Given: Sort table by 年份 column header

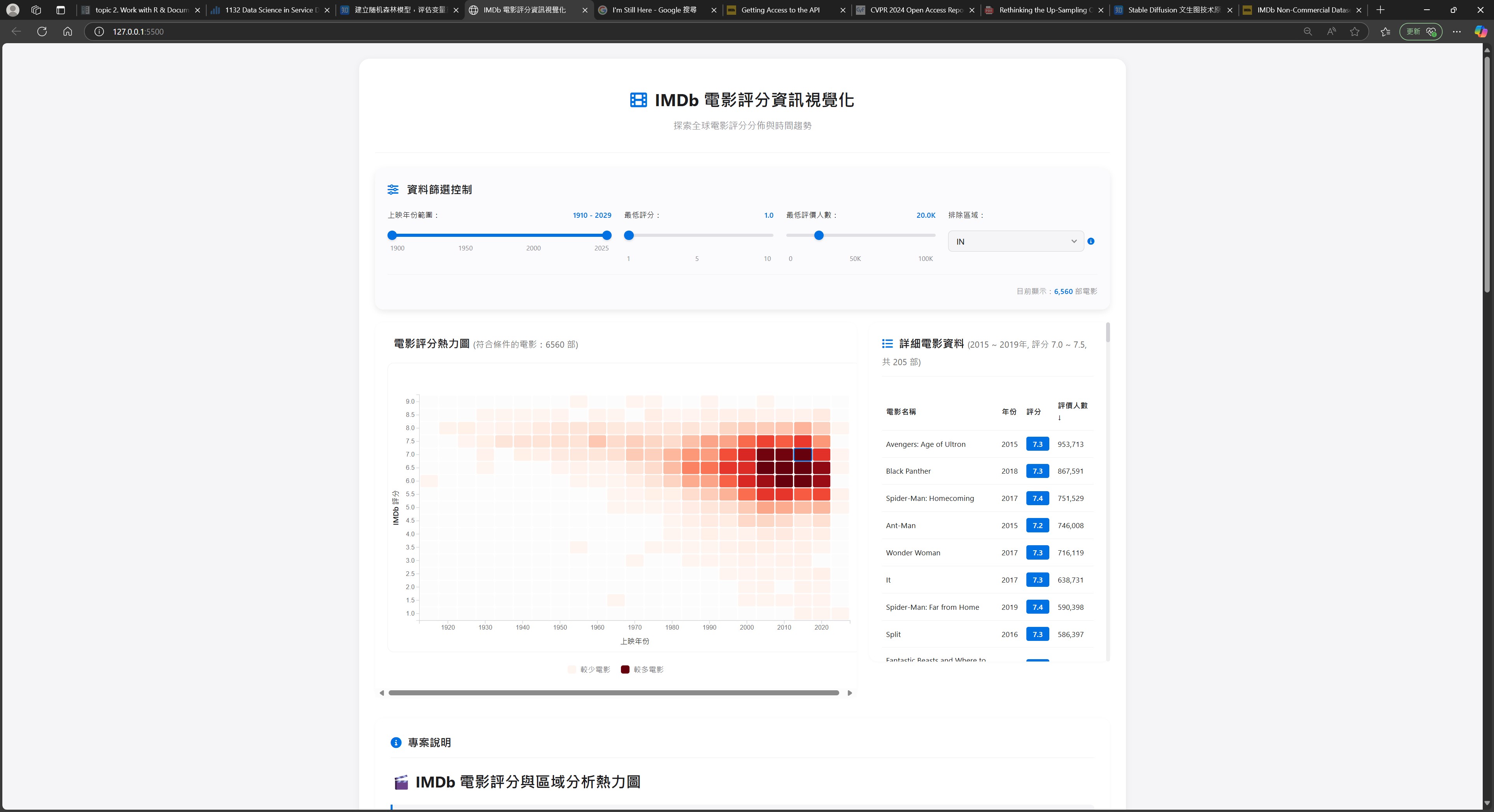Looking at the screenshot, I should click(1008, 411).
